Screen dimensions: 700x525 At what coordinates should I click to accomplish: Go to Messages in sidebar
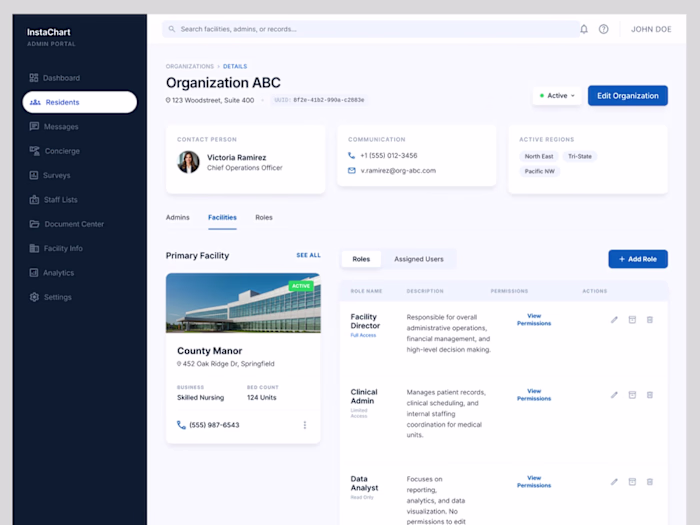point(54,127)
